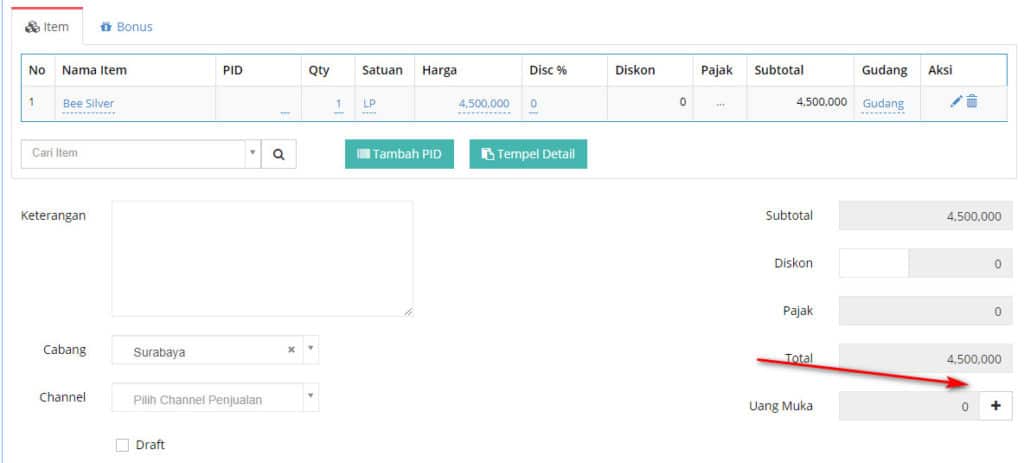
Task: Open the Bonus tab
Action: [x=127, y=27]
